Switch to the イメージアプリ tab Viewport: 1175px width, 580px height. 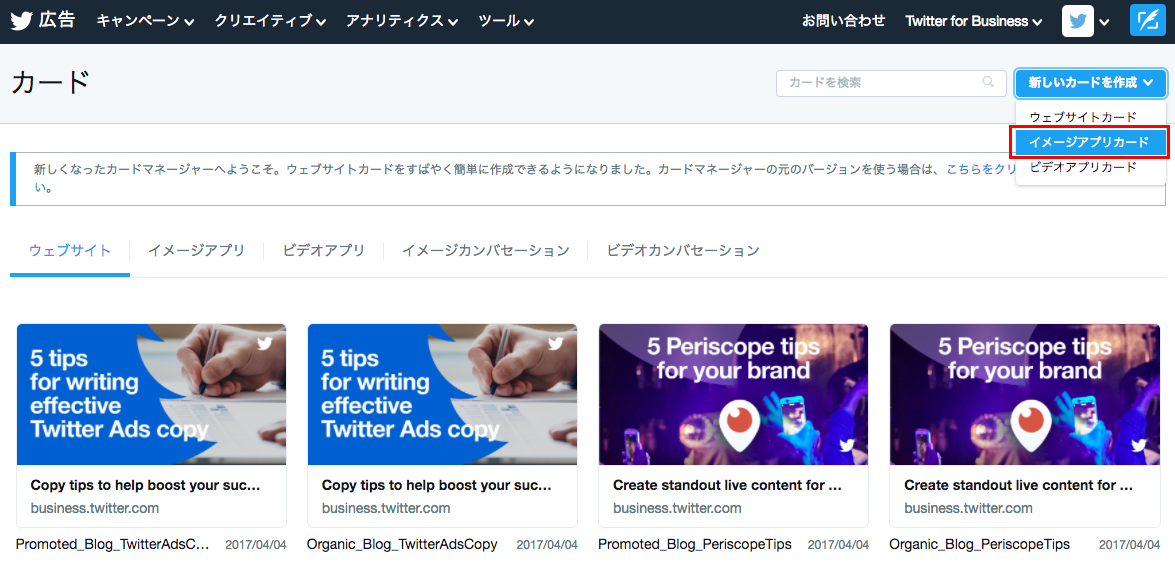[x=196, y=250]
